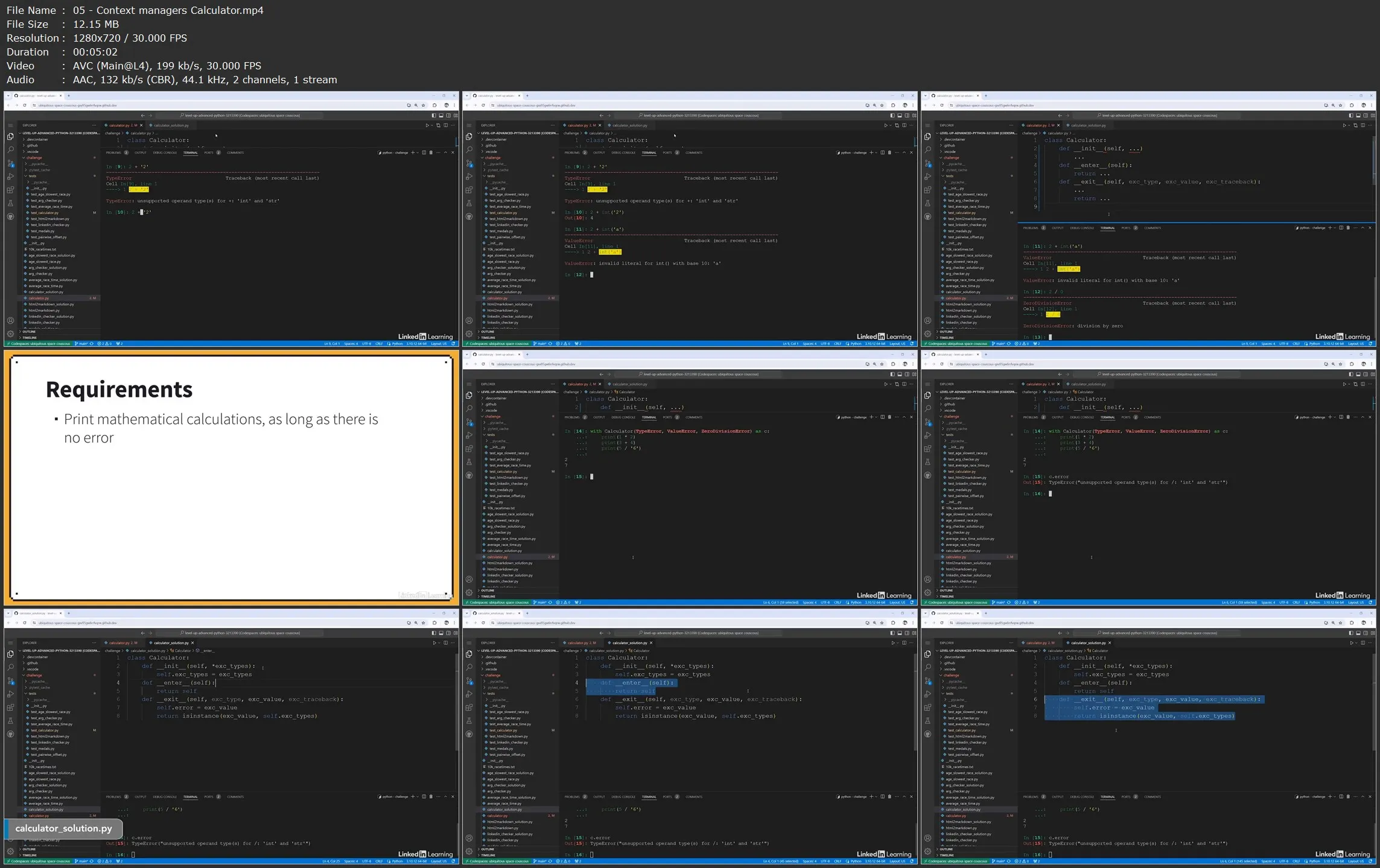In the first frame, toggle the primary side bar

(434, 115)
